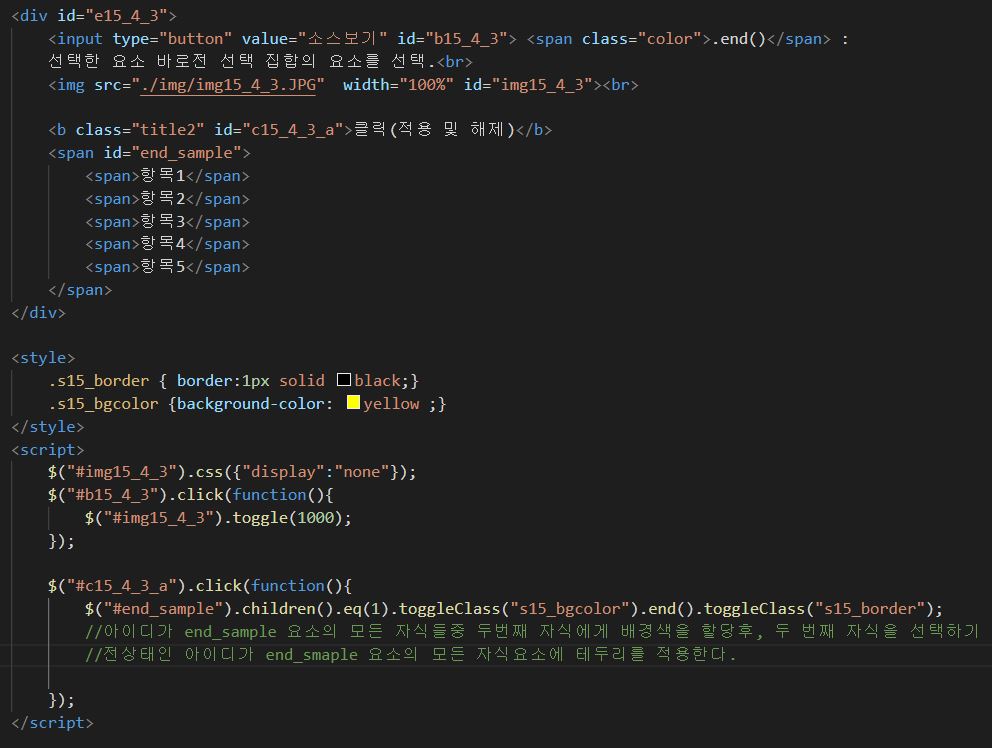Click the Korean text '선택한 요소 바로전 선택 집합의 요소를 선택.'
Image resolution: width=992 pixels, height=748 pixels.
point(242,61)
